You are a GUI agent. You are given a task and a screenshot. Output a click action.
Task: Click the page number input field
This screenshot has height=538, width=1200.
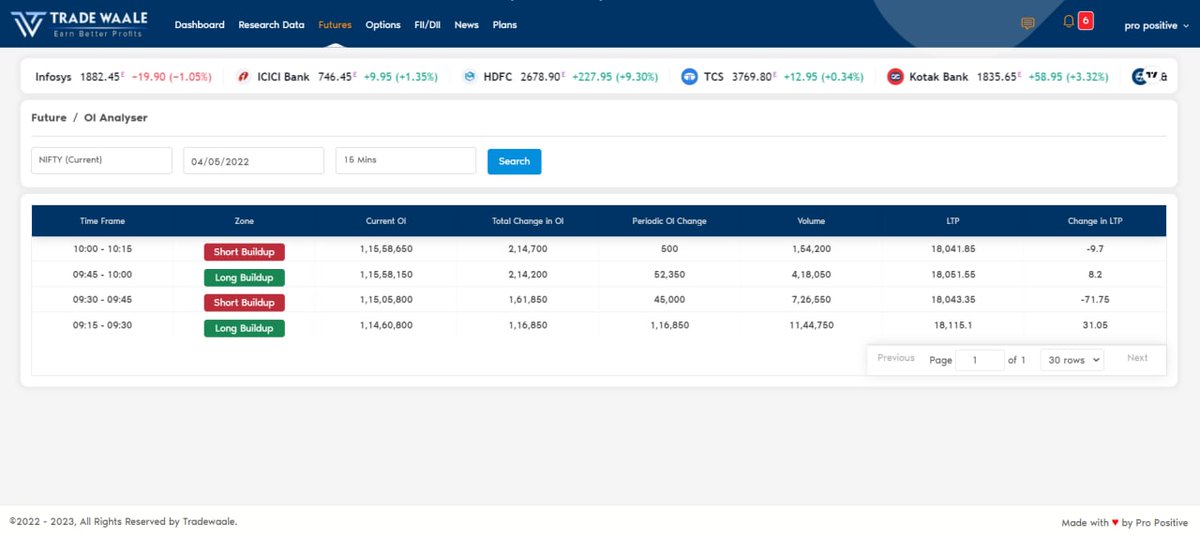(980, 360)
